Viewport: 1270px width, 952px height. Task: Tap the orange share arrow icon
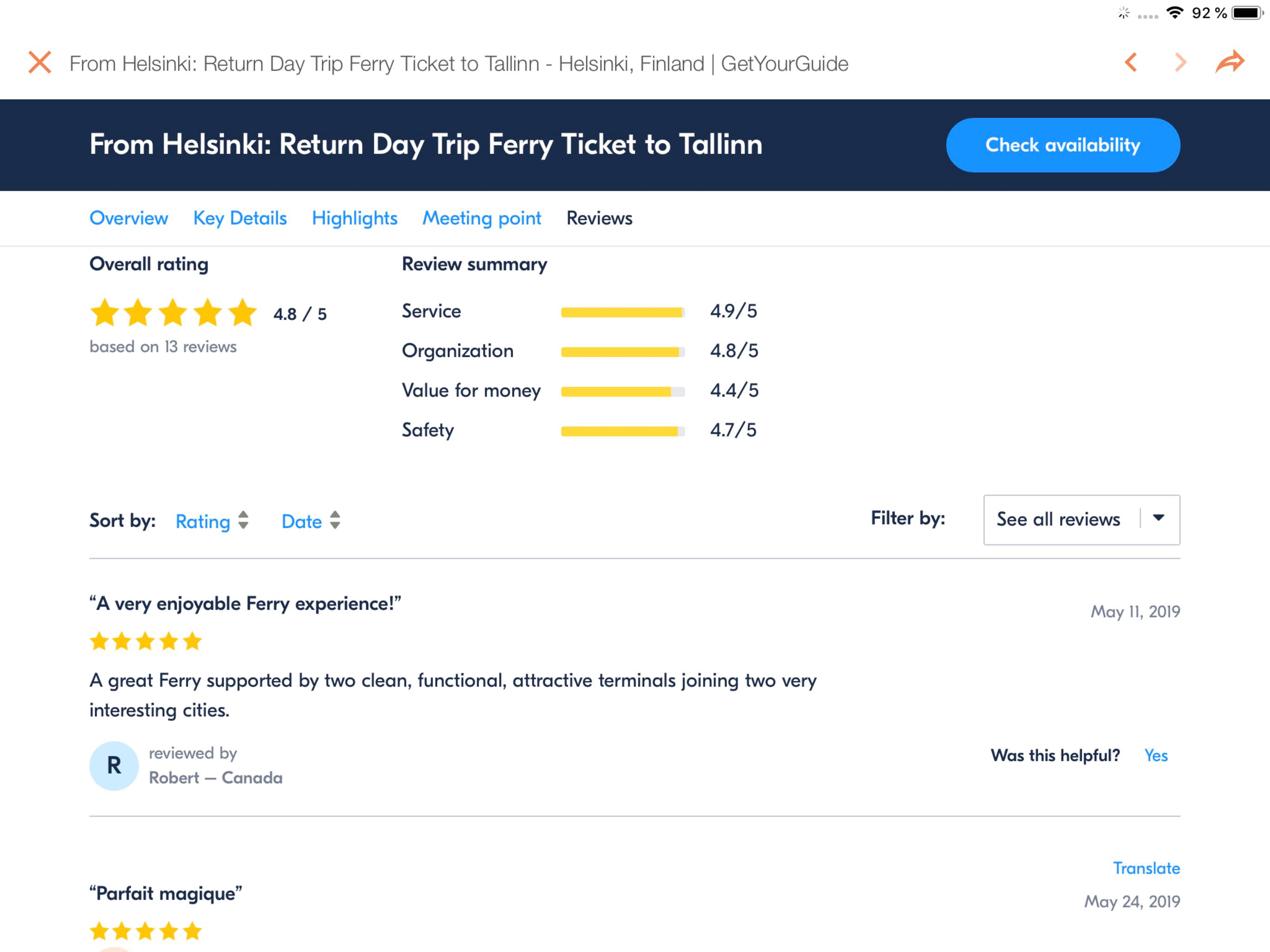click(x=1230, y=61)
